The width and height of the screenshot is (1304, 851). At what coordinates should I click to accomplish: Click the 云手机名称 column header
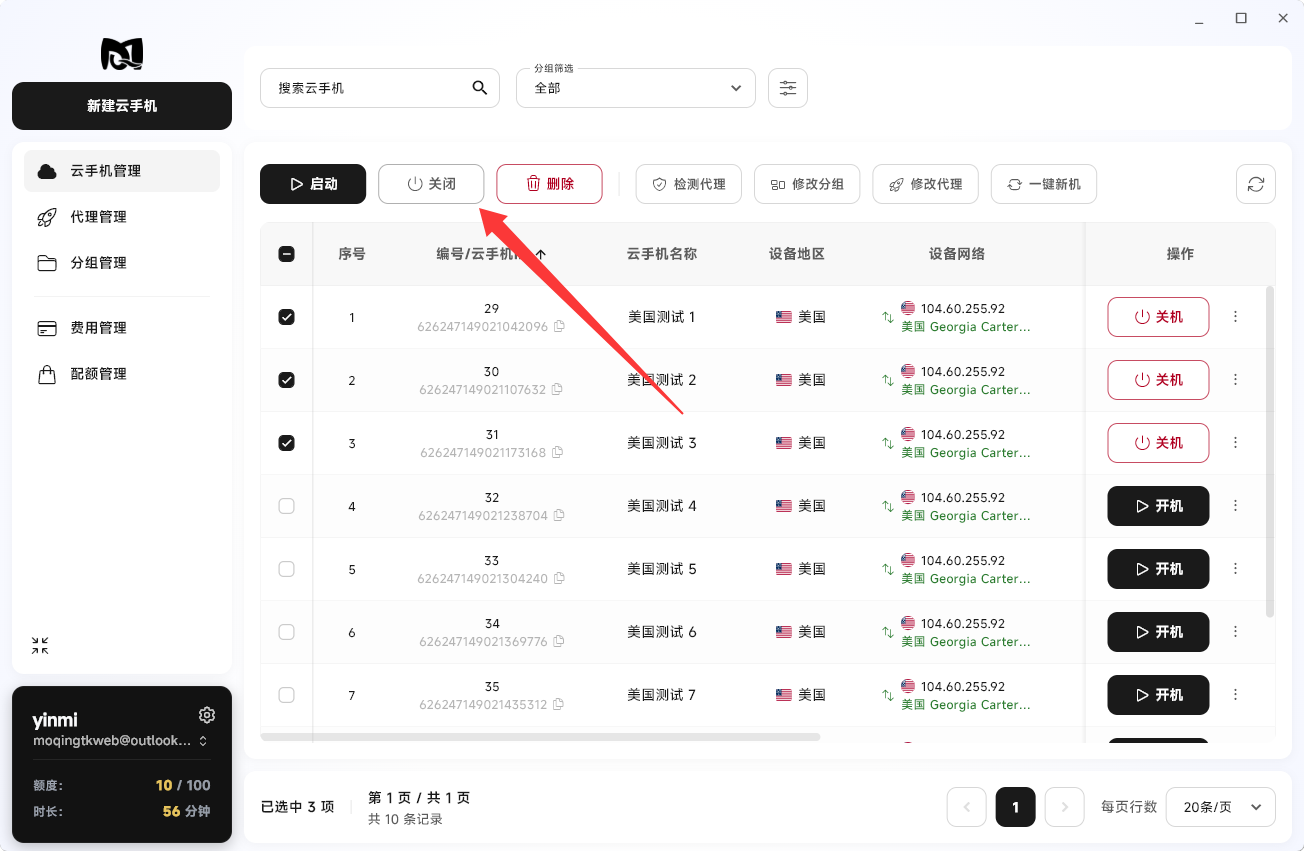(x=662, y=254)
